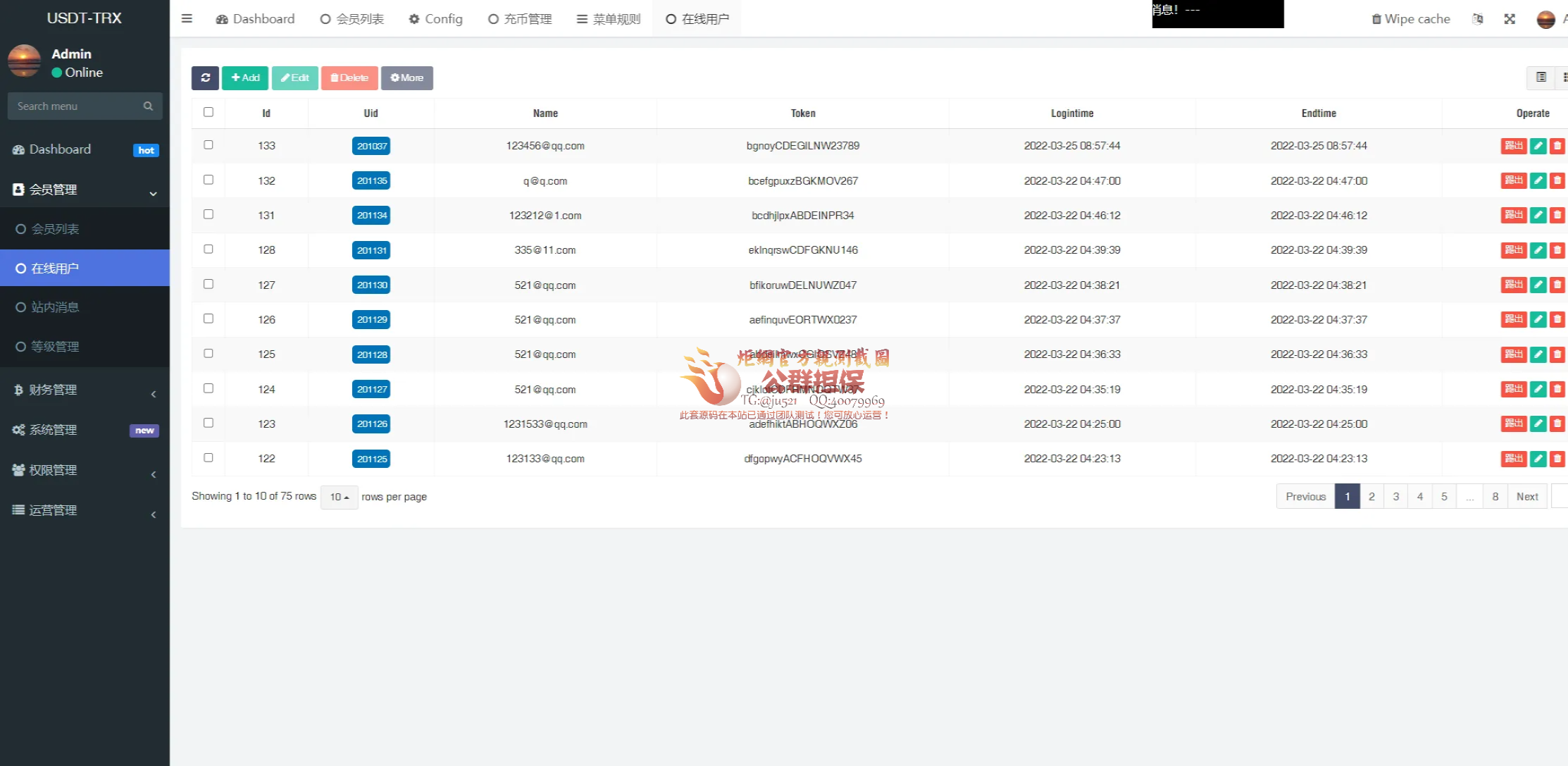Image resolution: width=1568 pixels, height=766 pixels.
Task: Click the red trash icon for row 132
Action: click(1557, 180)
